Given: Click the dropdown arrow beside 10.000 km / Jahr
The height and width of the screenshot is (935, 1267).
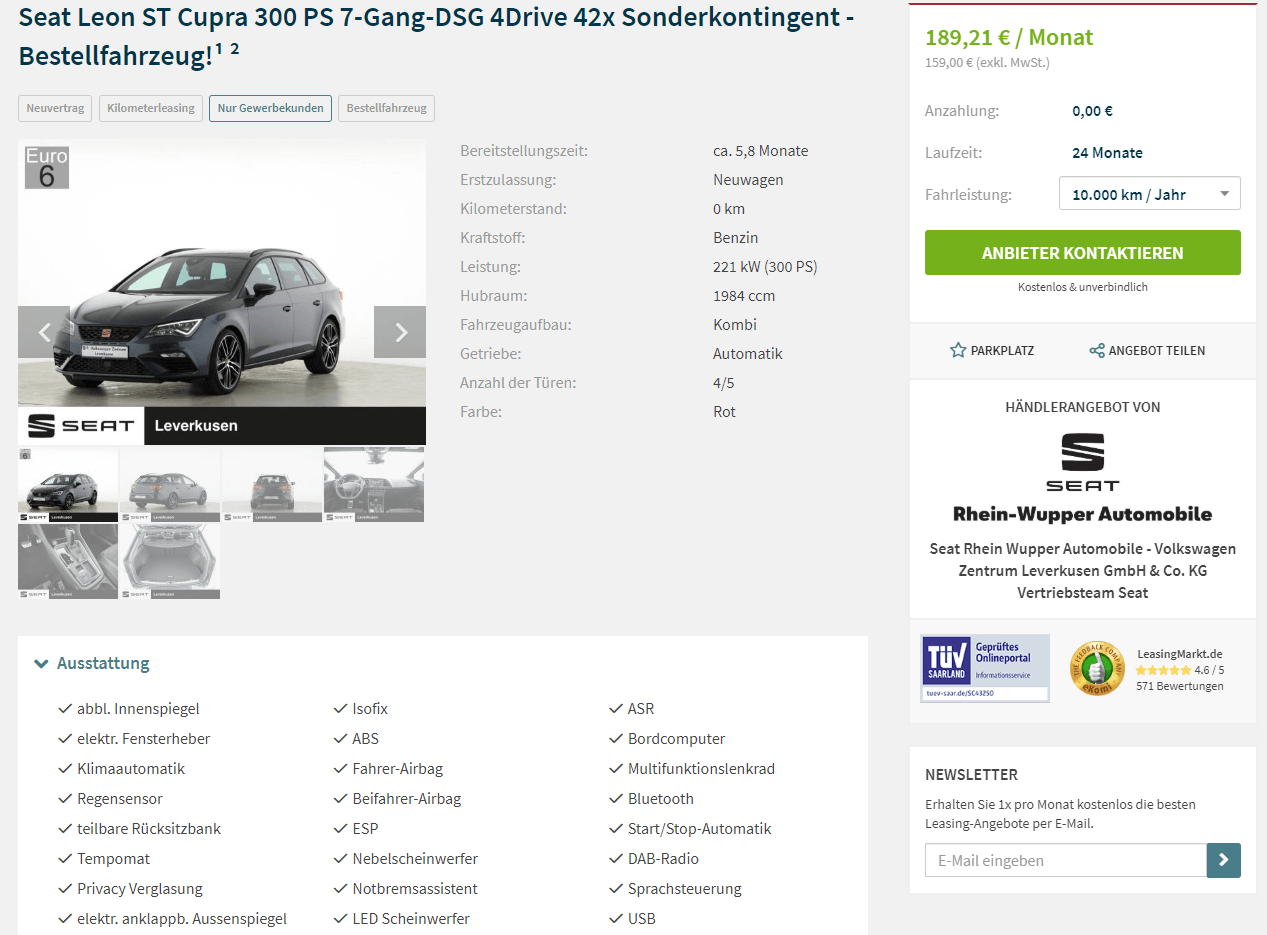Looking at the screenshot, I should pos(1225,194).
